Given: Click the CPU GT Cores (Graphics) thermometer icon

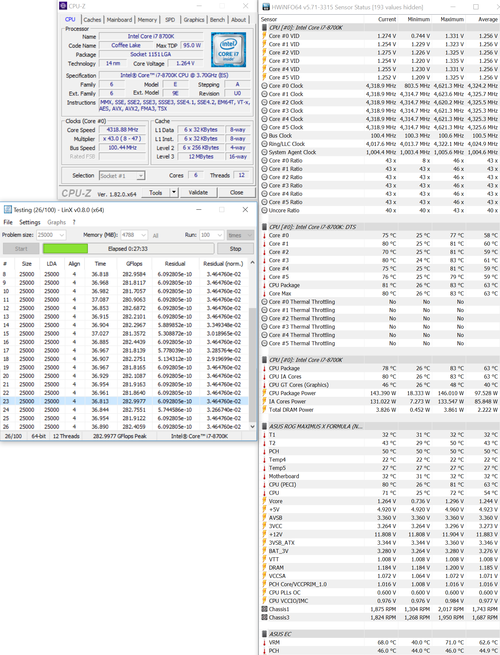Looking at the screenshot, I should pyautogui.click(x=264, y=385).
